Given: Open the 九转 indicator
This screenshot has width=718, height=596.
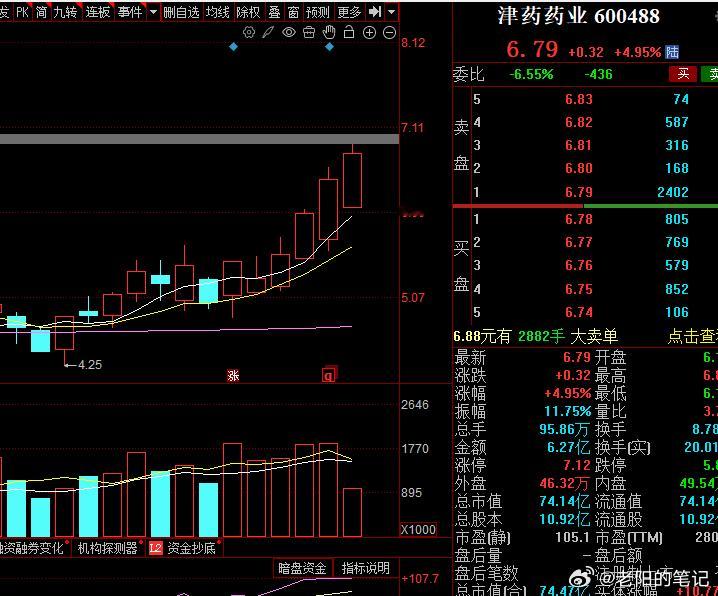Looking at the screenshot, I should click(65, 12).
